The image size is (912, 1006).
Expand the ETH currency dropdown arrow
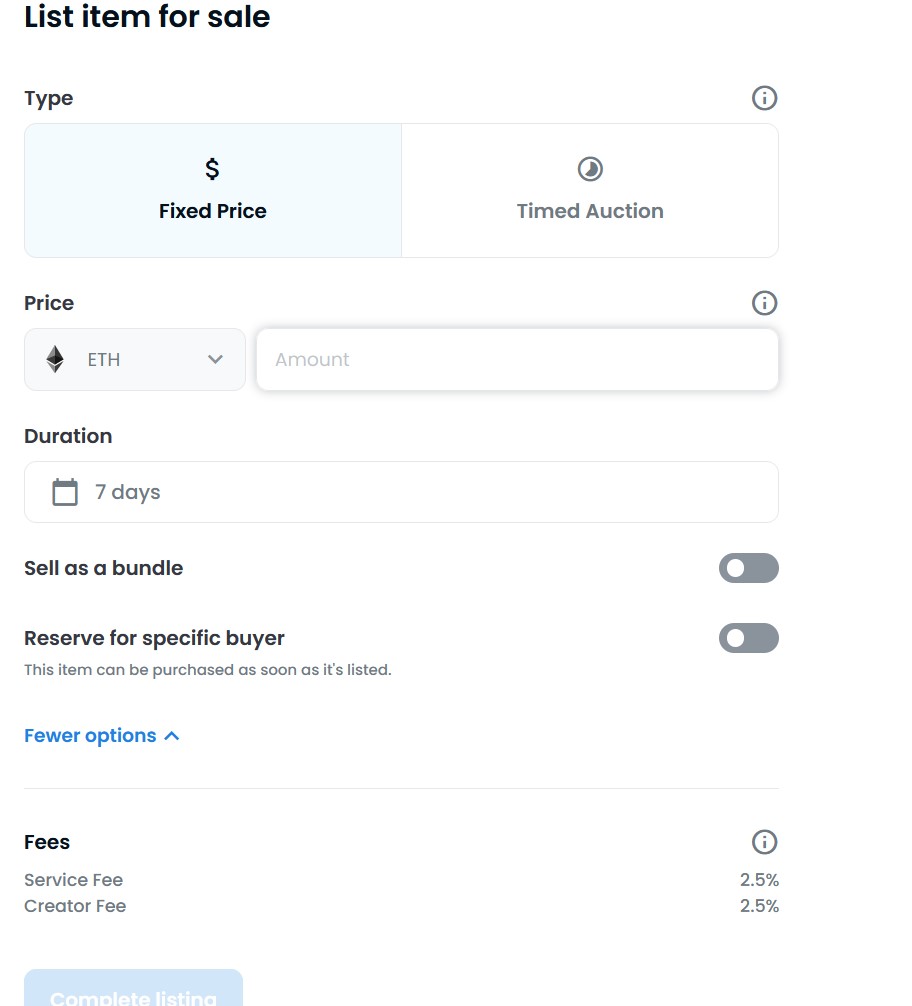click(215, 359)
